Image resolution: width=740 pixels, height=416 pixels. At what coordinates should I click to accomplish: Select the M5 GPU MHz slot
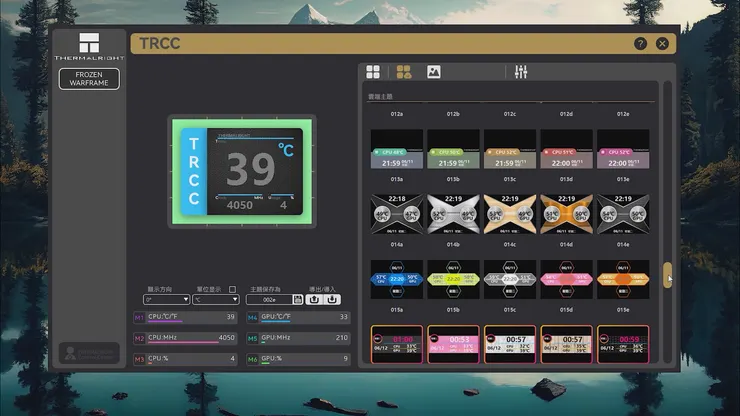tap(252, 339)
